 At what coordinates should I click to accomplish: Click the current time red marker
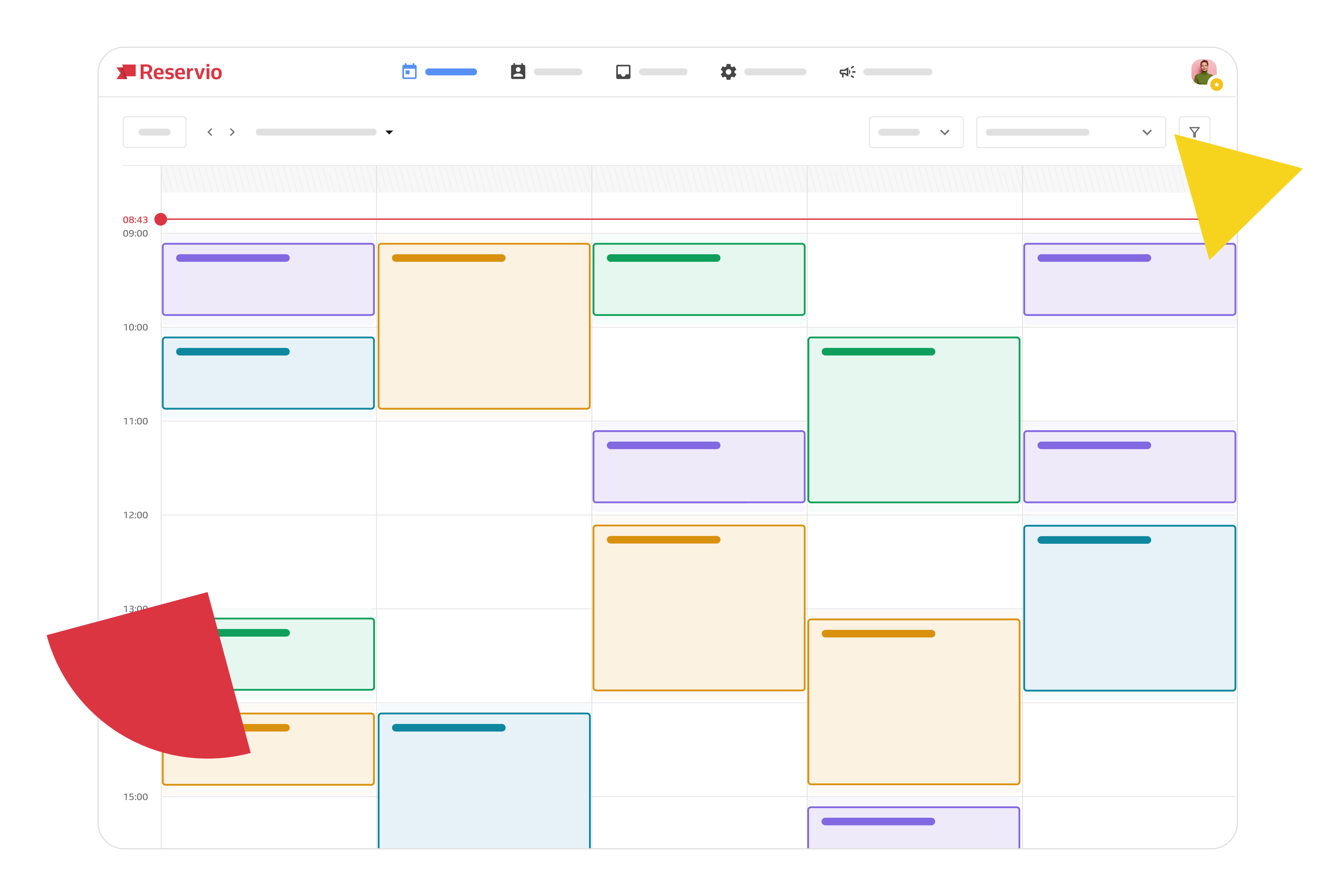[161, 219]
